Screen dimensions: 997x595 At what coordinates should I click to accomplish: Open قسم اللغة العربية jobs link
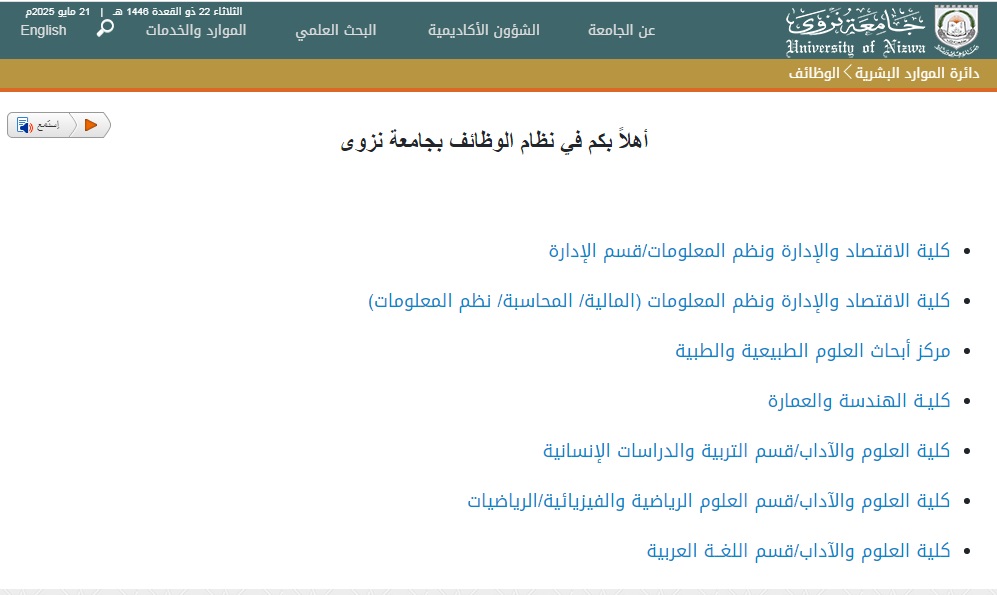point(798,551)
